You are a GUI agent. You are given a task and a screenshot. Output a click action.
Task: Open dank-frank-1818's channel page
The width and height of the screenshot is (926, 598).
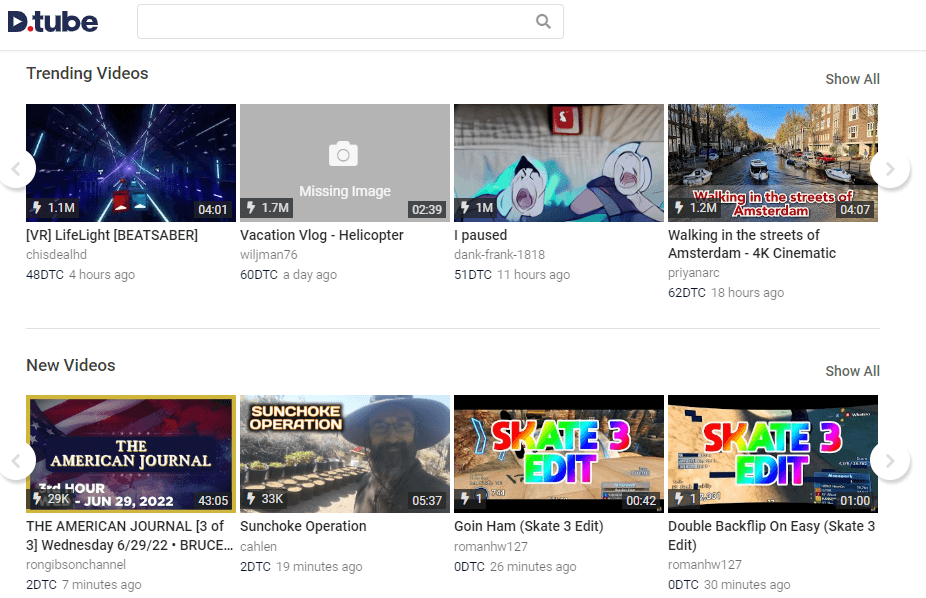click(499, 255)
